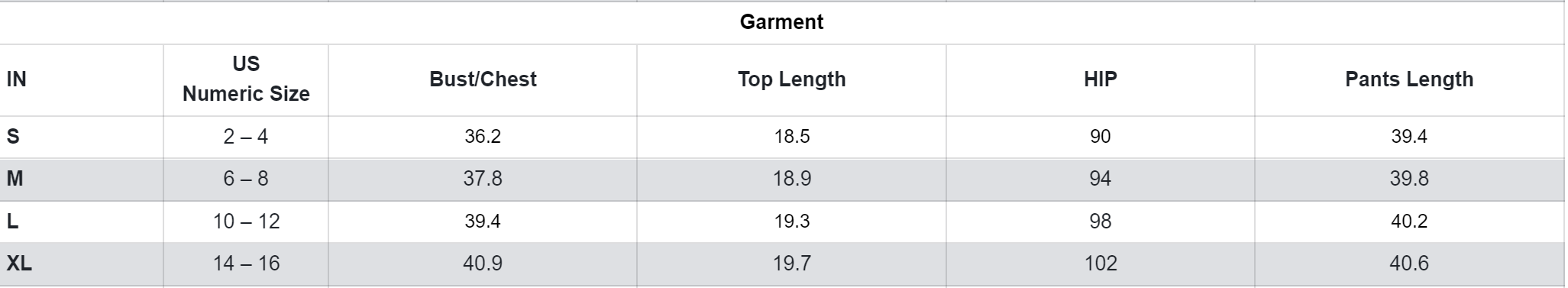Select the 36.2 bust value
1568x288 pixels.
coord(483,137)
